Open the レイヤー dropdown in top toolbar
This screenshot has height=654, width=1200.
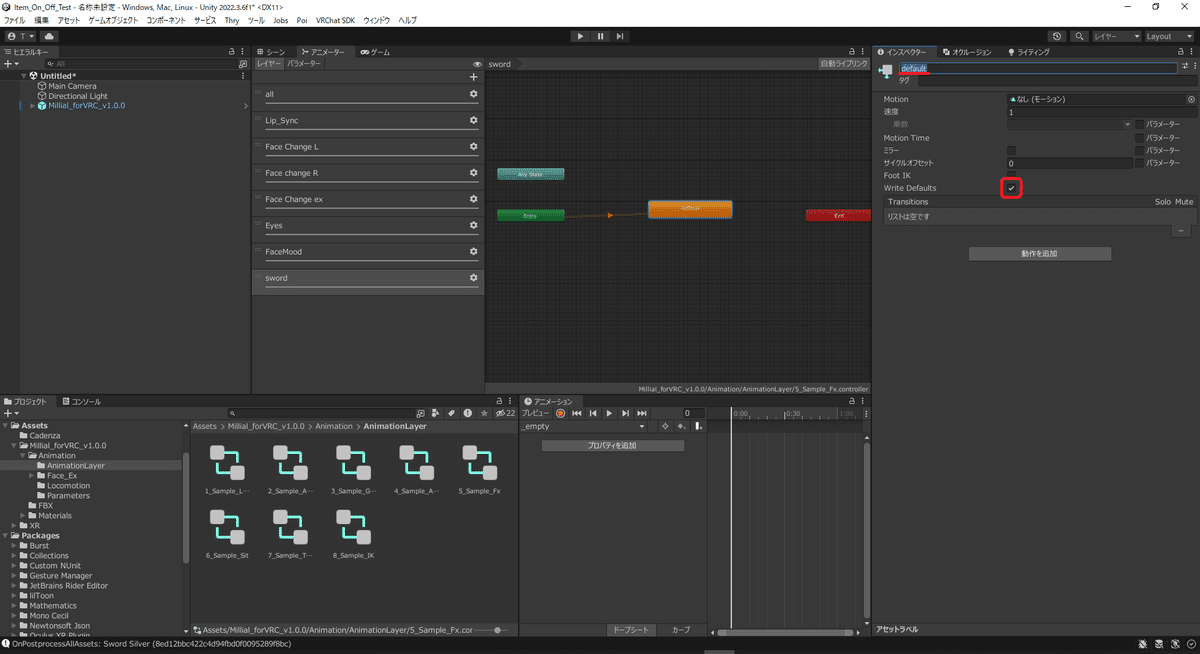pyautogui.click(x=1116, y=36)
